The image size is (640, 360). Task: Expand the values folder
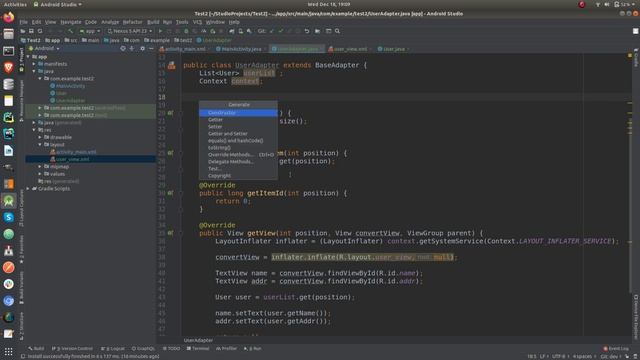pyautogui.click(x=40, y=174)
